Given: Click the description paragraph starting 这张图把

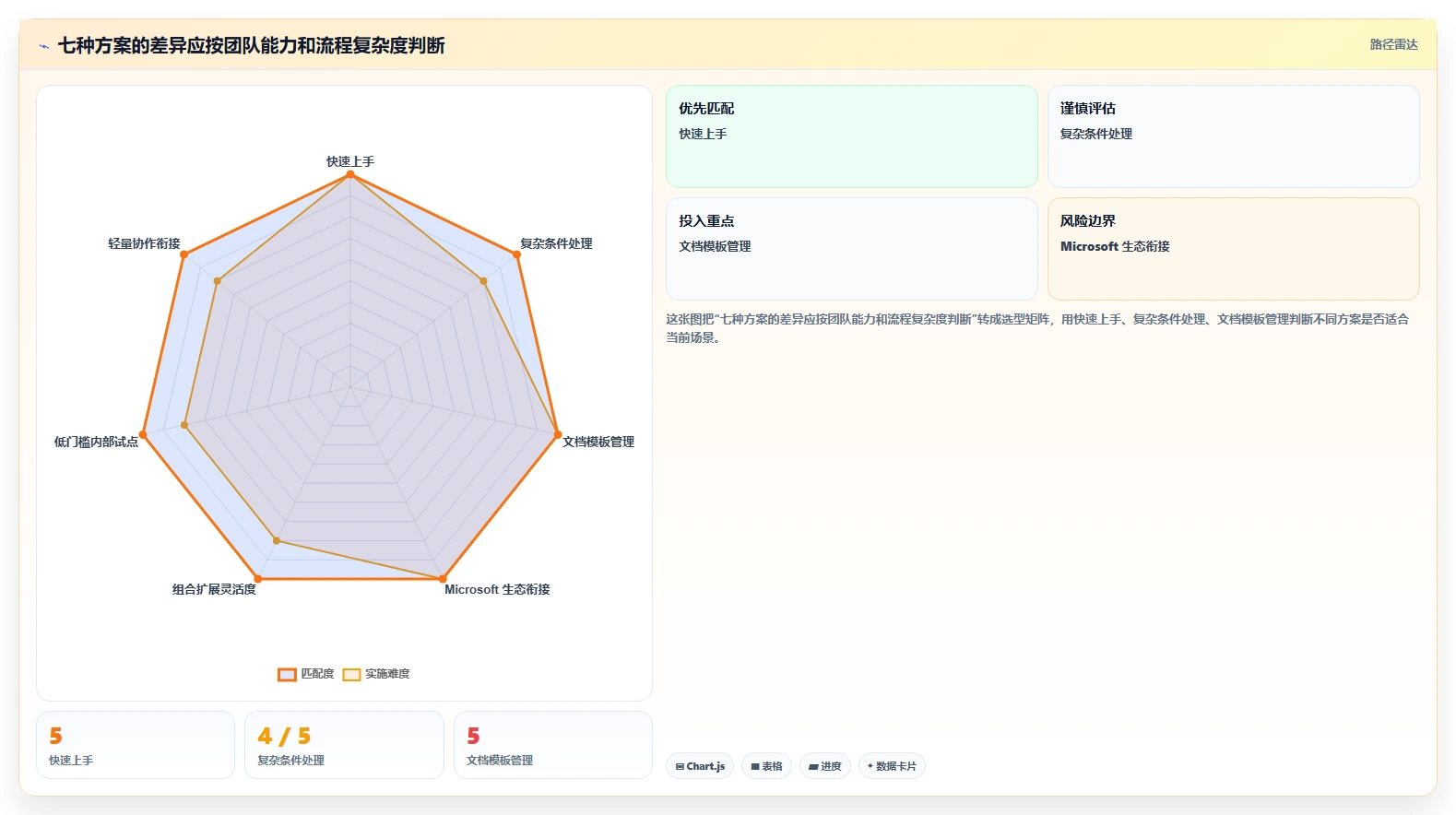Looking at the screenshot, I should 1037,328.
